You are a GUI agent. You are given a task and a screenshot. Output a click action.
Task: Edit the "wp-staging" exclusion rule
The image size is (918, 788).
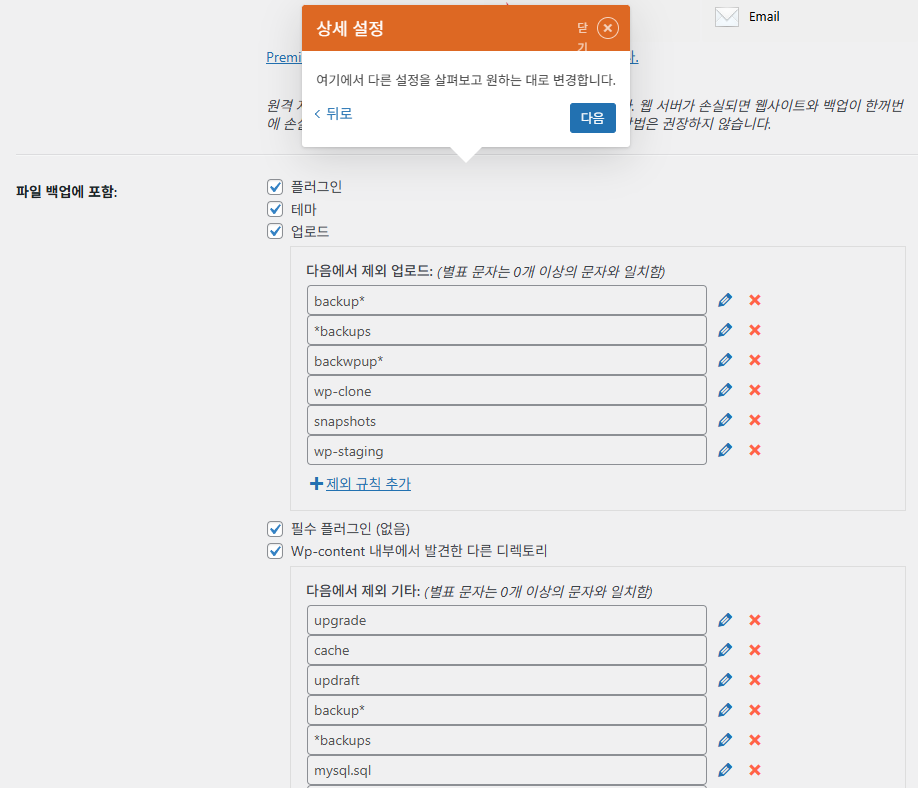pyautogui.click(x=724, y=449)
